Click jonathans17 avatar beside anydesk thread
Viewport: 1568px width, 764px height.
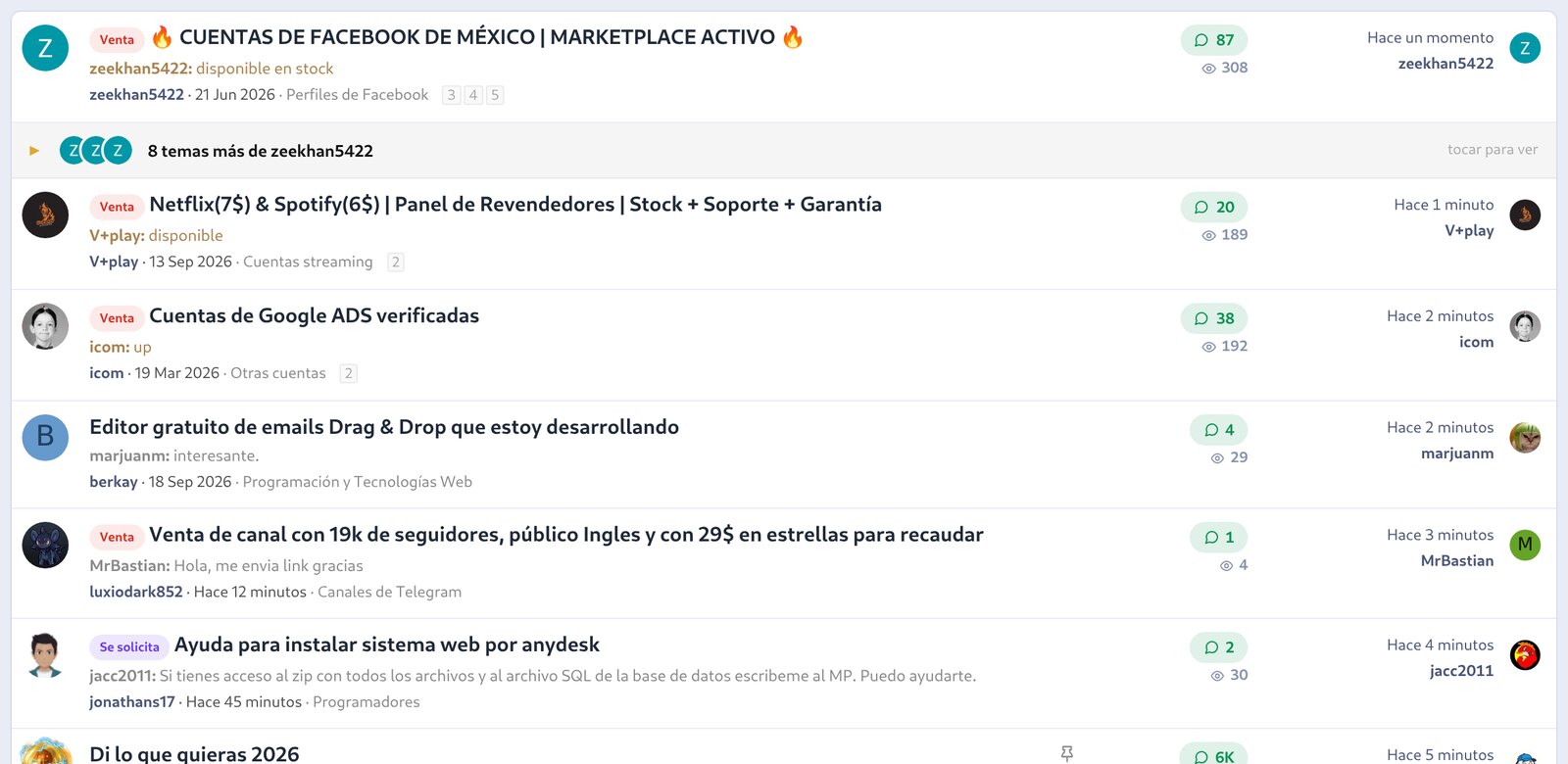pyautogui.click(x=45, y=655)
